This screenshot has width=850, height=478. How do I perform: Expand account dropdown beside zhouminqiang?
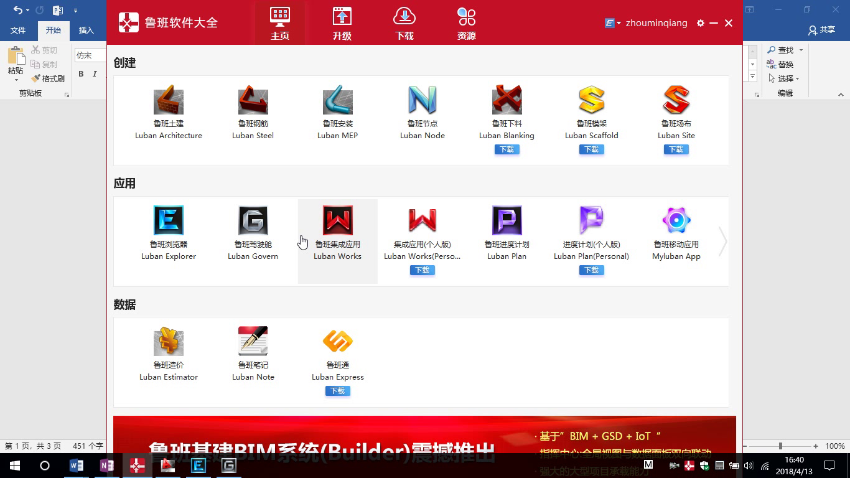[x=619, y=23]
